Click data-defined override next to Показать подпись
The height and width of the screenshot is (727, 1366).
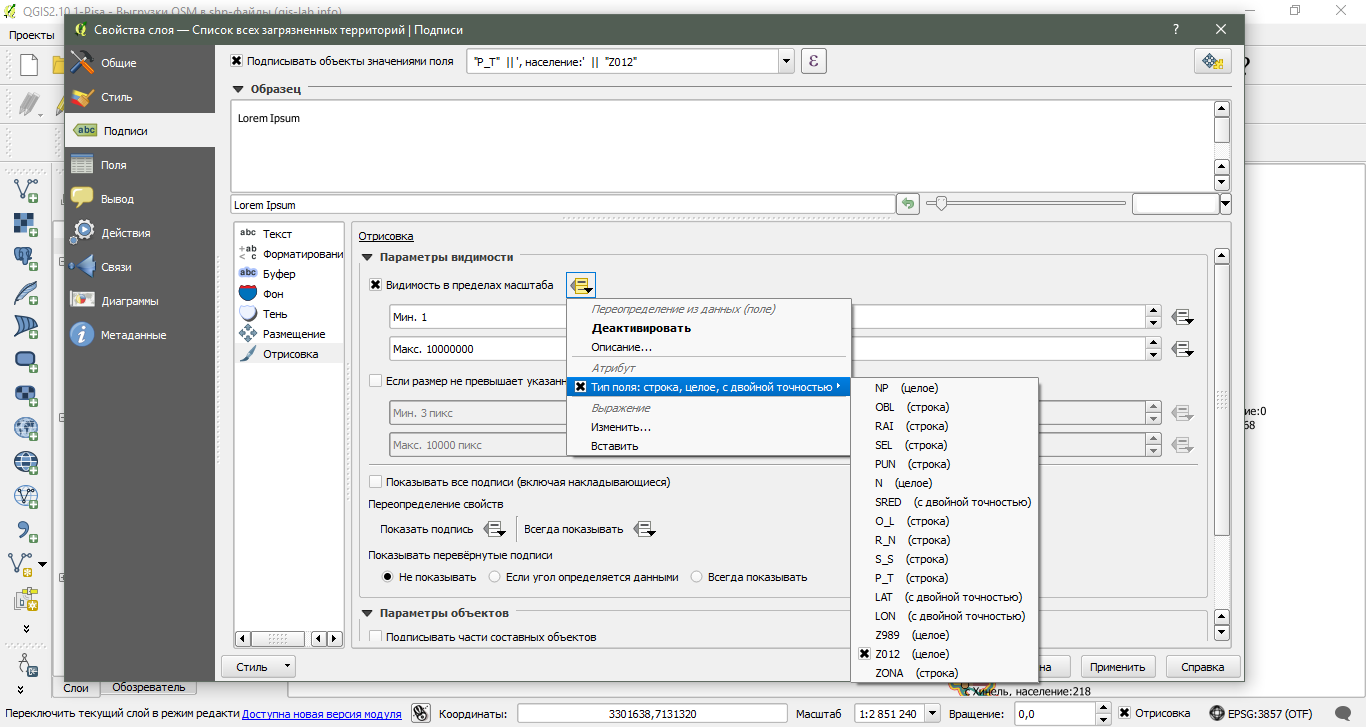coord(495,529)
